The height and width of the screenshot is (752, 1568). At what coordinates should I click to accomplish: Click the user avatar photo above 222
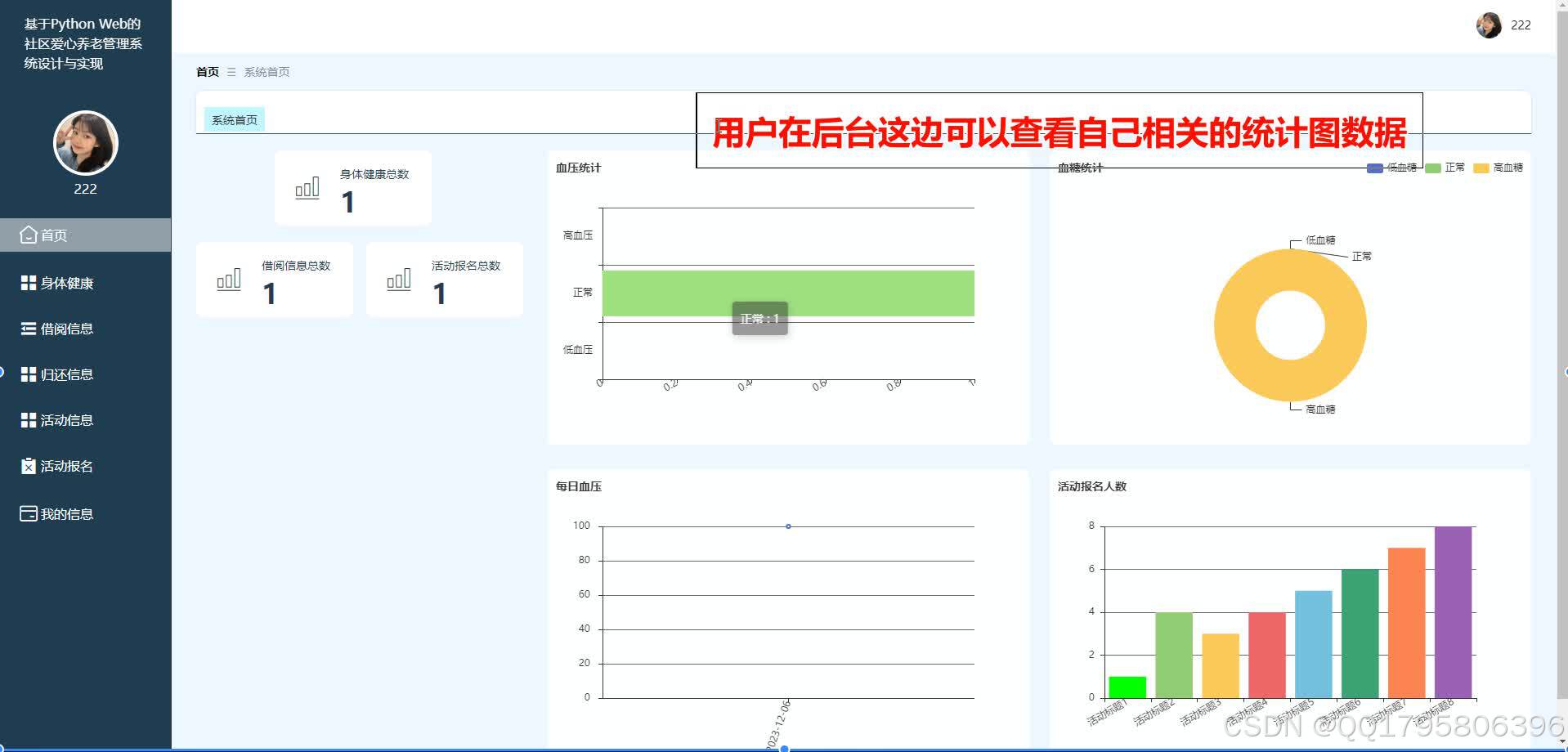(x=85, y=142)
